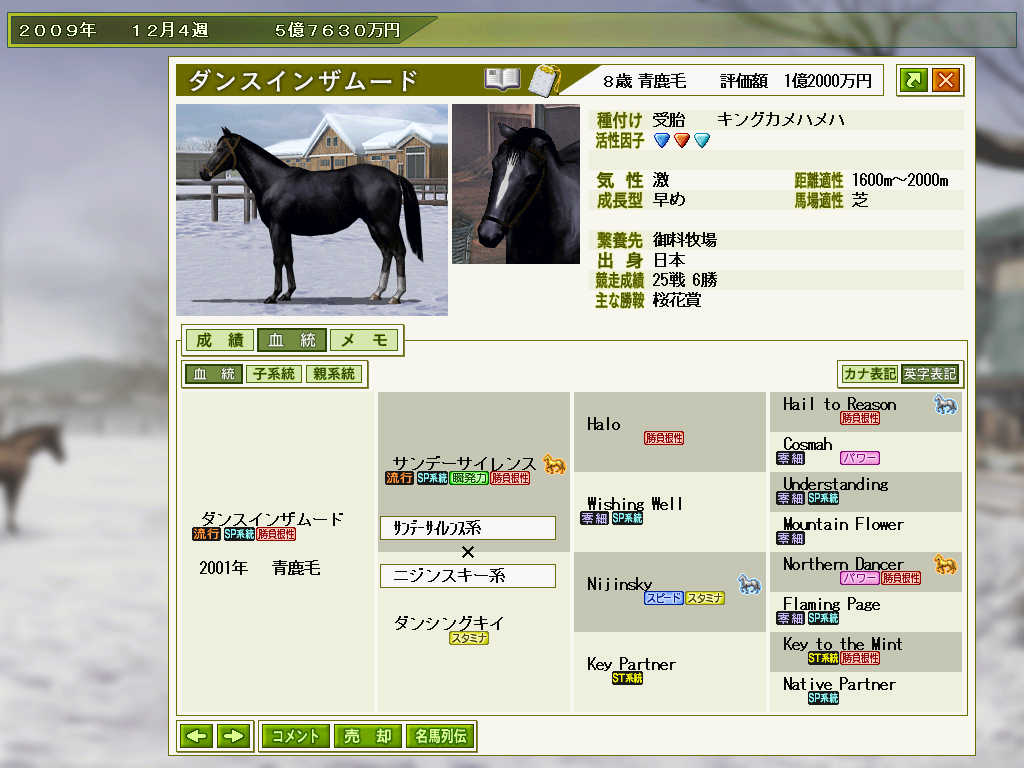Select the 子系統 sub-tab
This screenshot has width=1024, height=768.
point(274,374)
